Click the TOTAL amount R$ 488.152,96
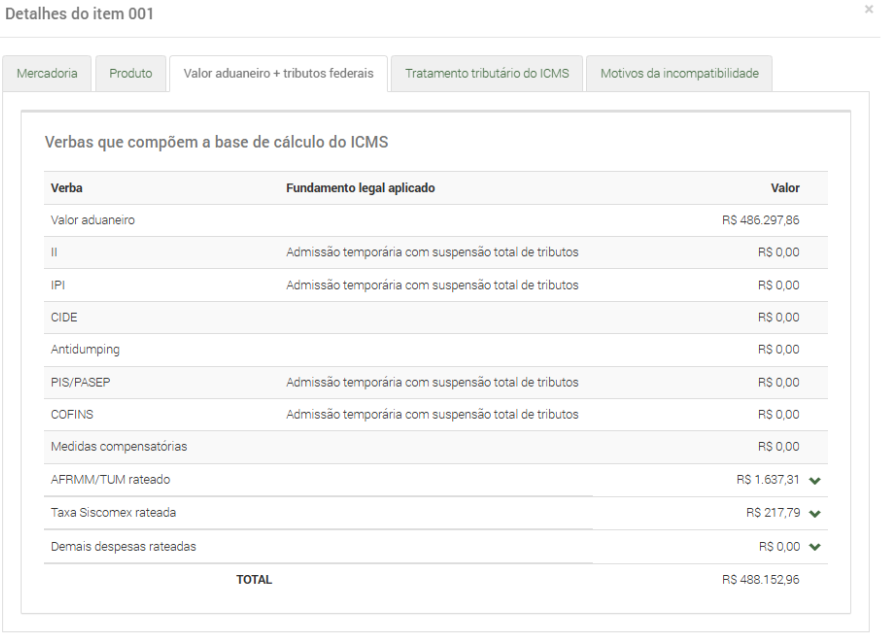The image size is (885, 638). [x=760, y=579]
